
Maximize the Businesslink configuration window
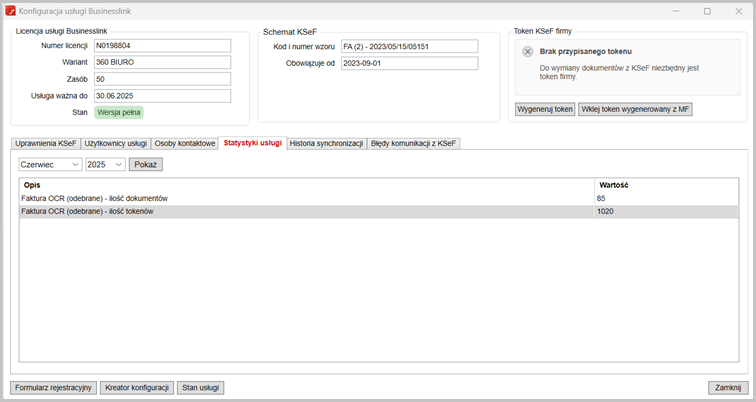[x=707, y=11]
